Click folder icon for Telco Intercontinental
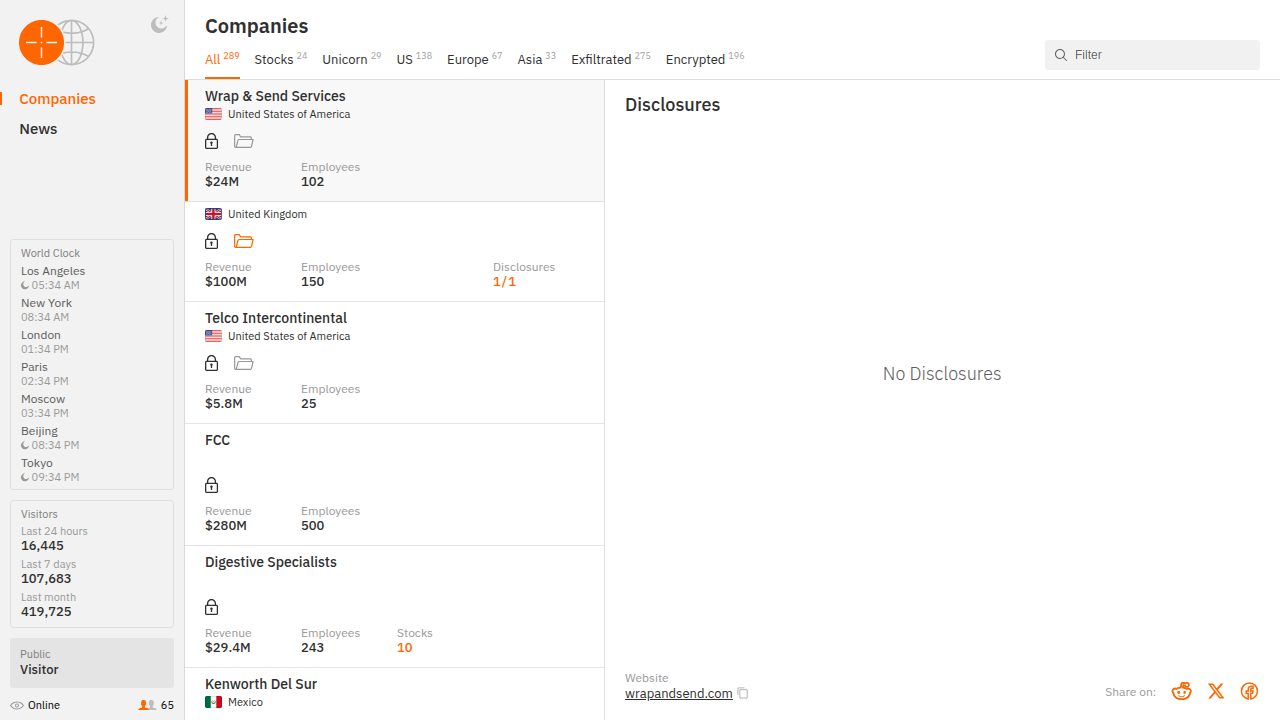This screenshot has width=1280, height=720. pyautogui.click(x=243, y=363)
